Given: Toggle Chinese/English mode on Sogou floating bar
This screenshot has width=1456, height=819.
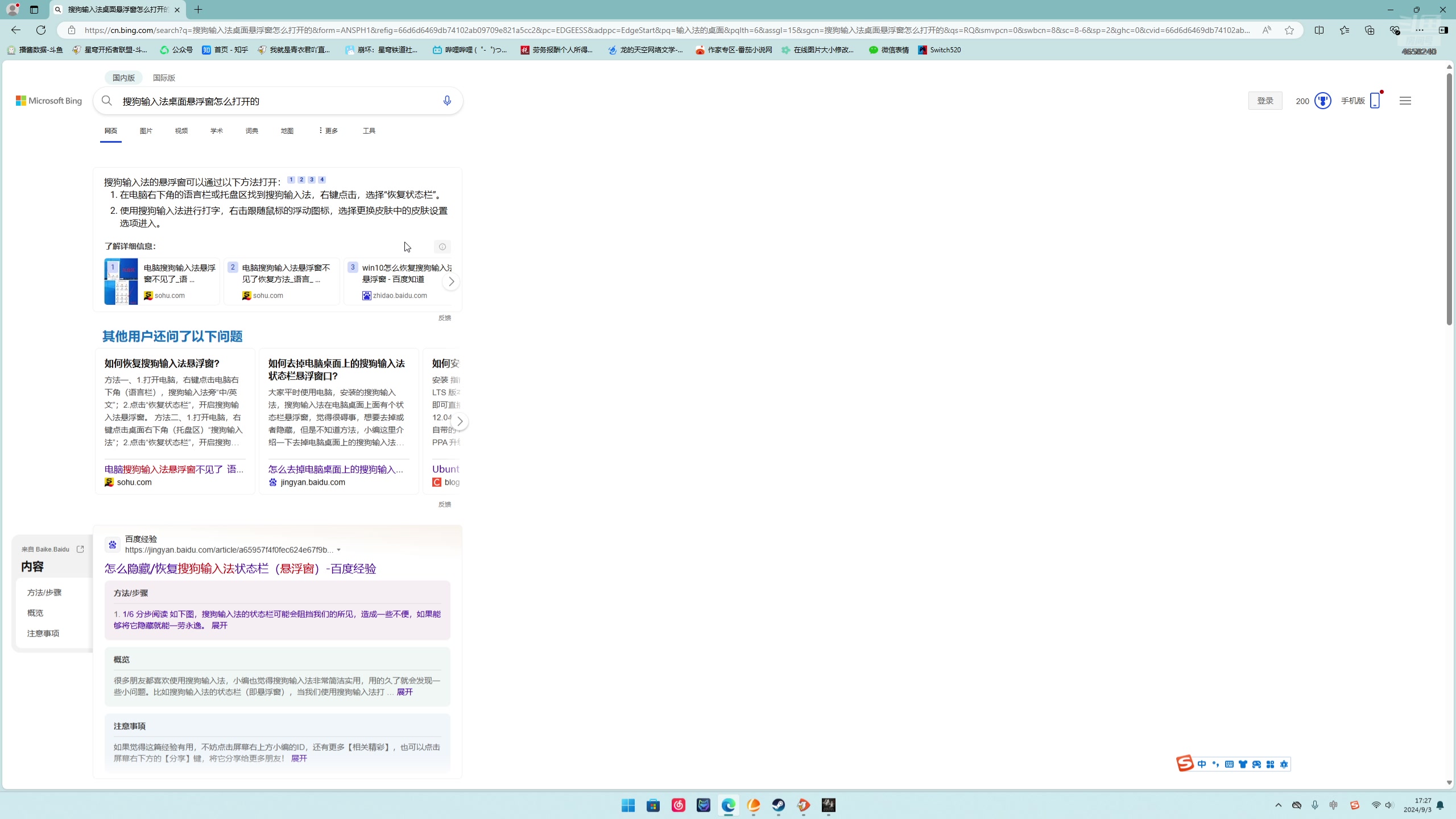Looking at the screenshot, I should click(1202, 764).
